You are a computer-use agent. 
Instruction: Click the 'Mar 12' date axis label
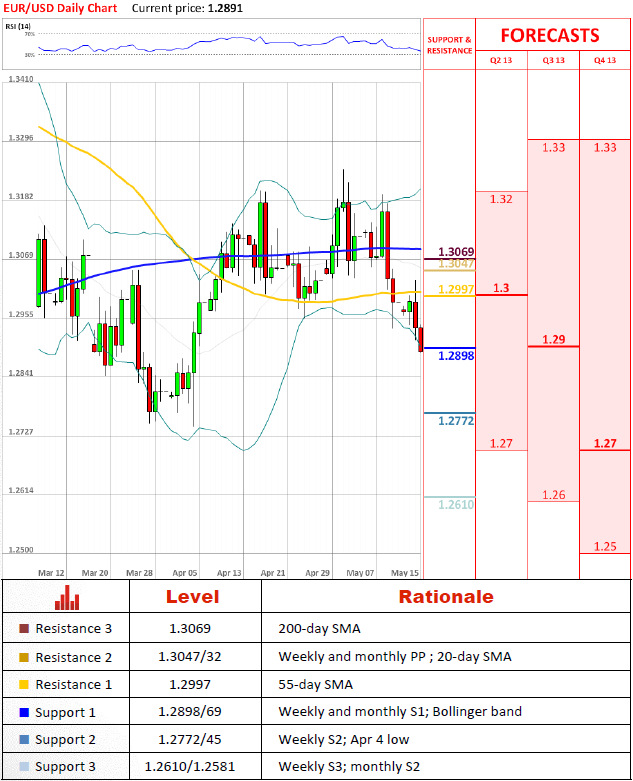(x=51, y=573)
